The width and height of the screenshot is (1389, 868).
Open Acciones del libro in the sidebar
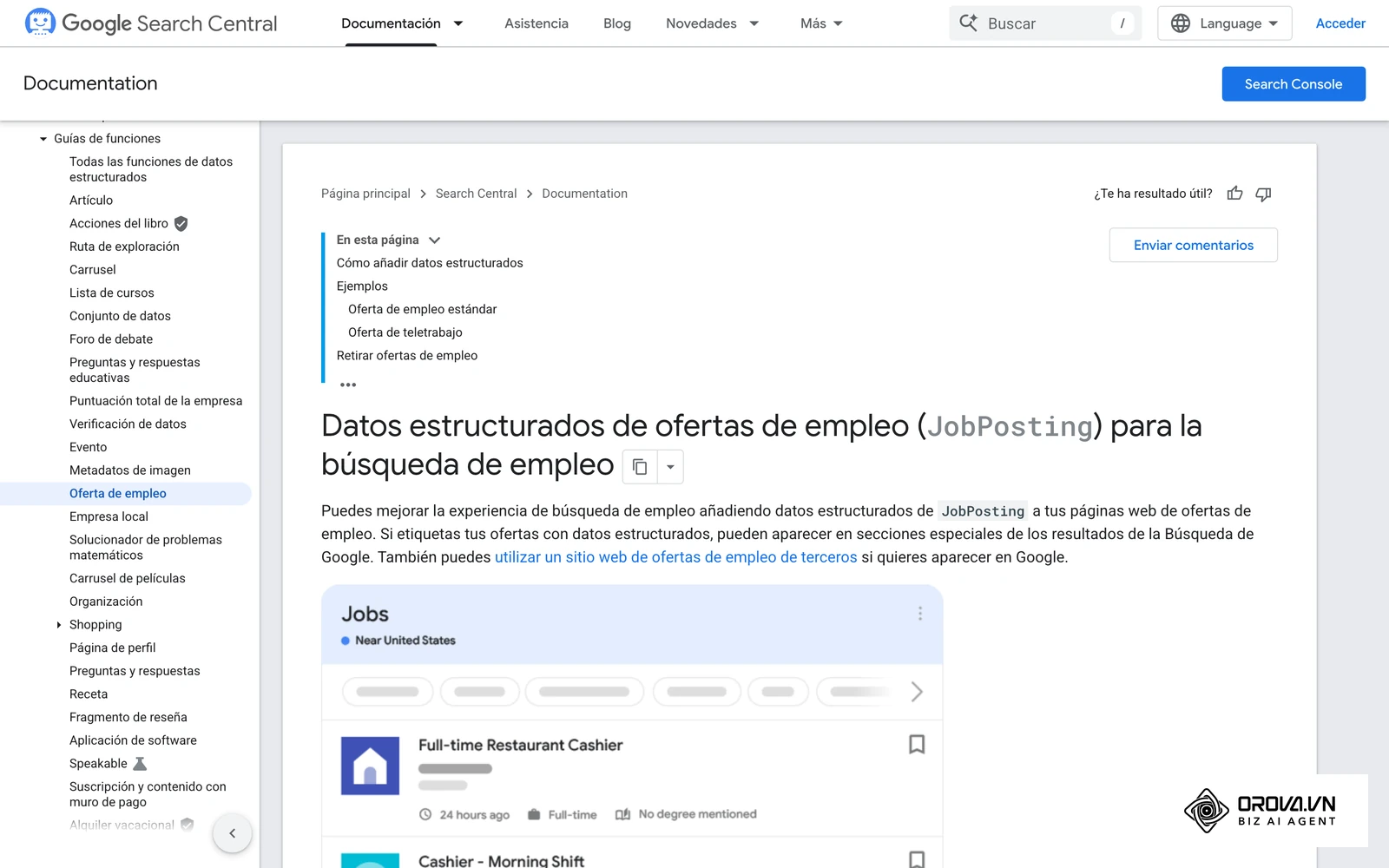[x=119, y=223]
